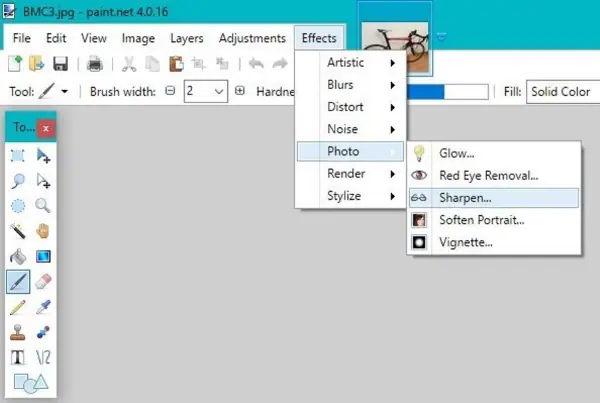Open the Edit menu
Image resolution: width=600 pixels, height=403 pixels.
pos(56,38)
